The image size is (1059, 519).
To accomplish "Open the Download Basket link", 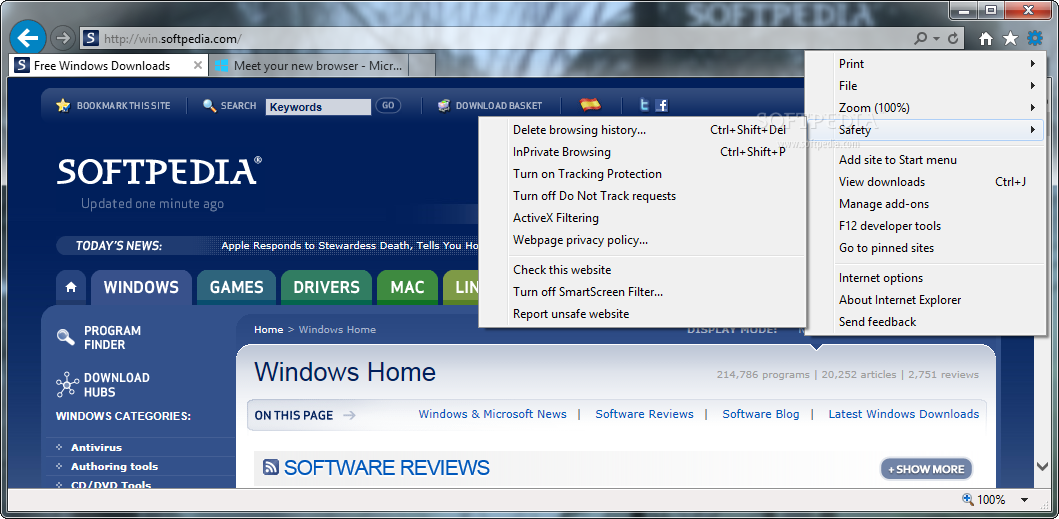I will [x=499, y=106].
